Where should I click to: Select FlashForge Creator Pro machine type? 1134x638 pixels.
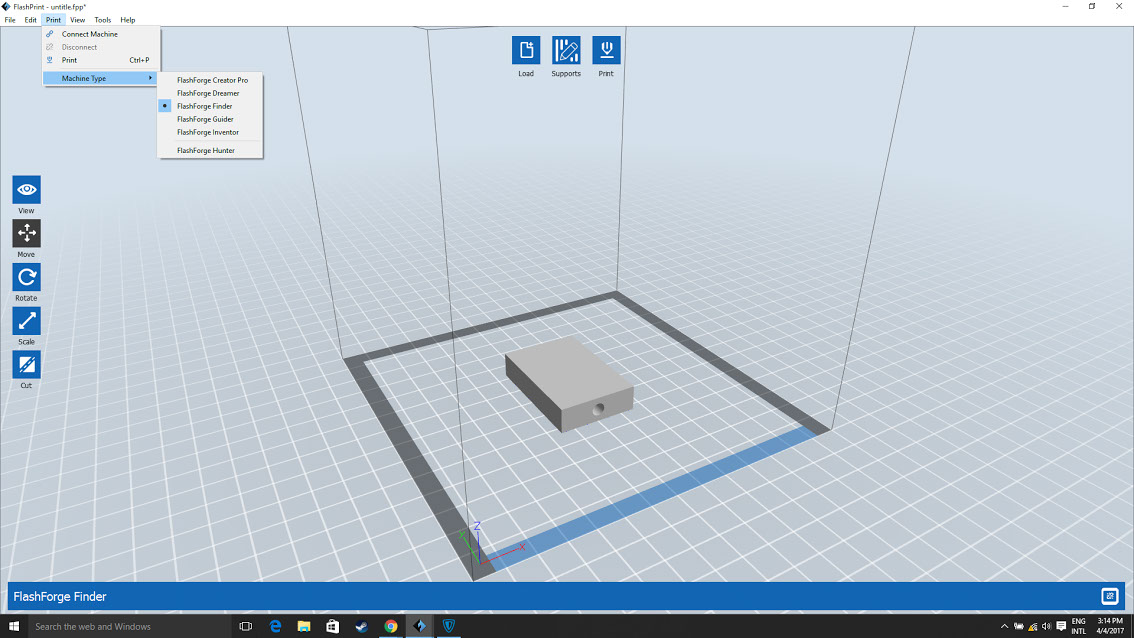click(210, 80)
